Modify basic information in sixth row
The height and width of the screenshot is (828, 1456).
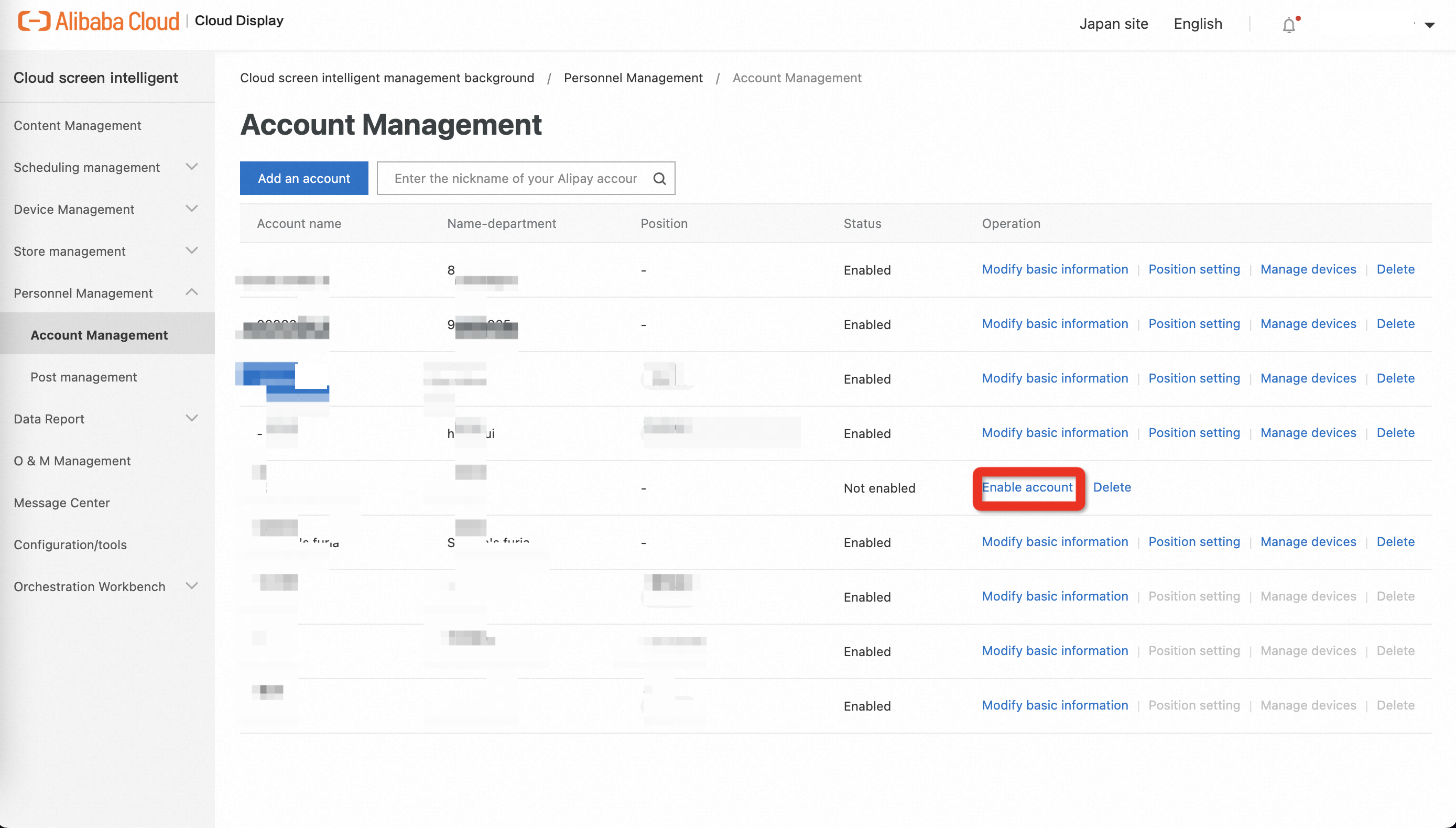[1055, 542]
